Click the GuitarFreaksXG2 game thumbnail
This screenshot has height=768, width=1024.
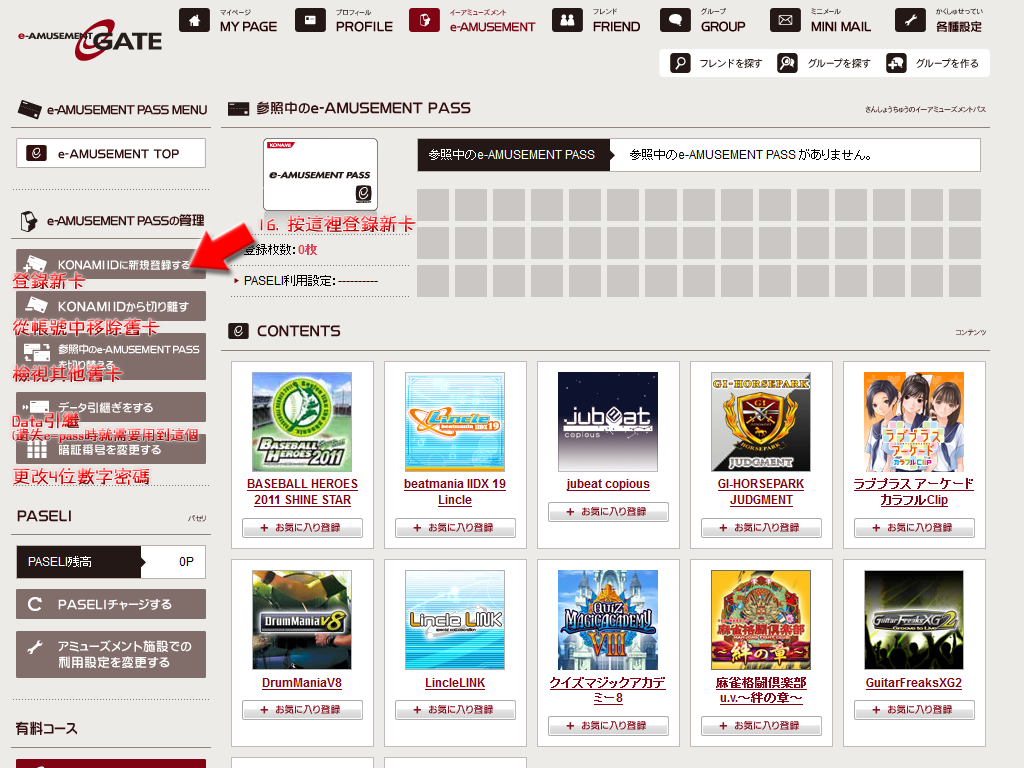click(x=913, y=620)
